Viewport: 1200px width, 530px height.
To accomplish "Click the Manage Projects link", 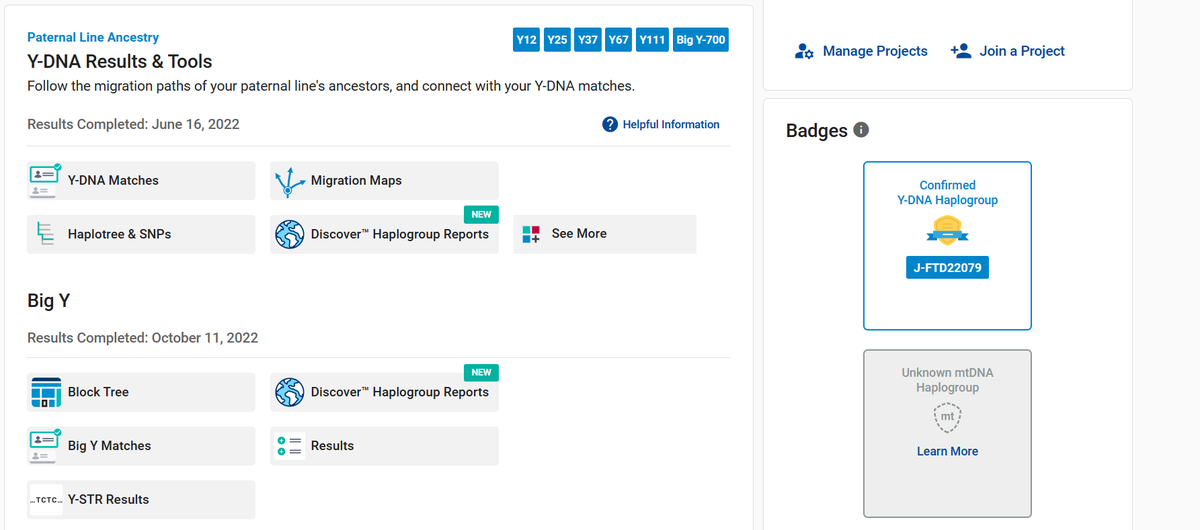I will (875, 51).
